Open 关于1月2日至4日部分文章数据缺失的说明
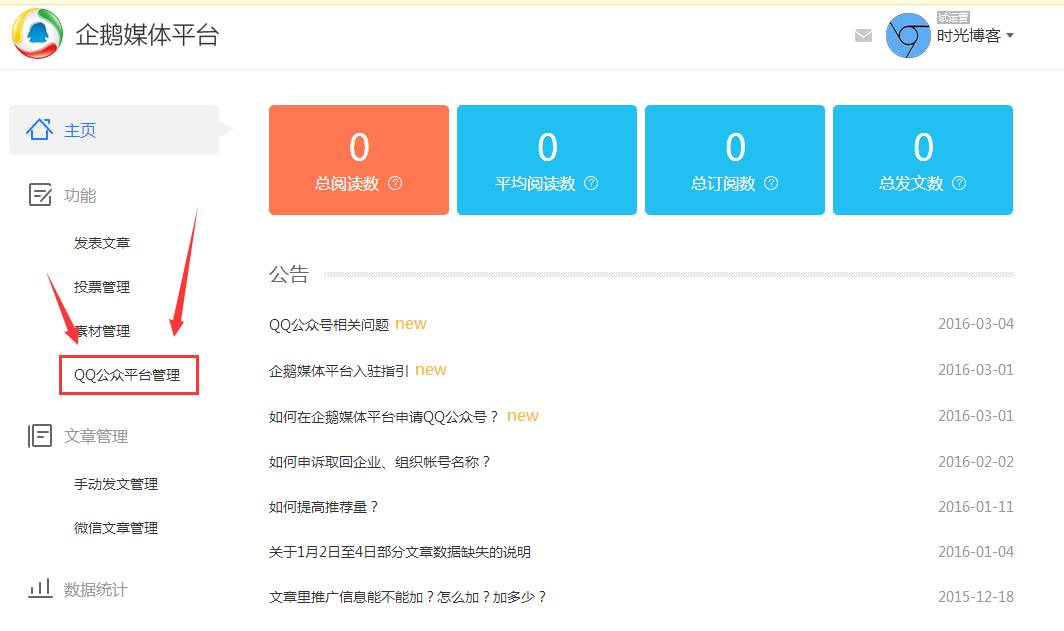This screenshot has width=1064, height=631. (x=400, y=552)
